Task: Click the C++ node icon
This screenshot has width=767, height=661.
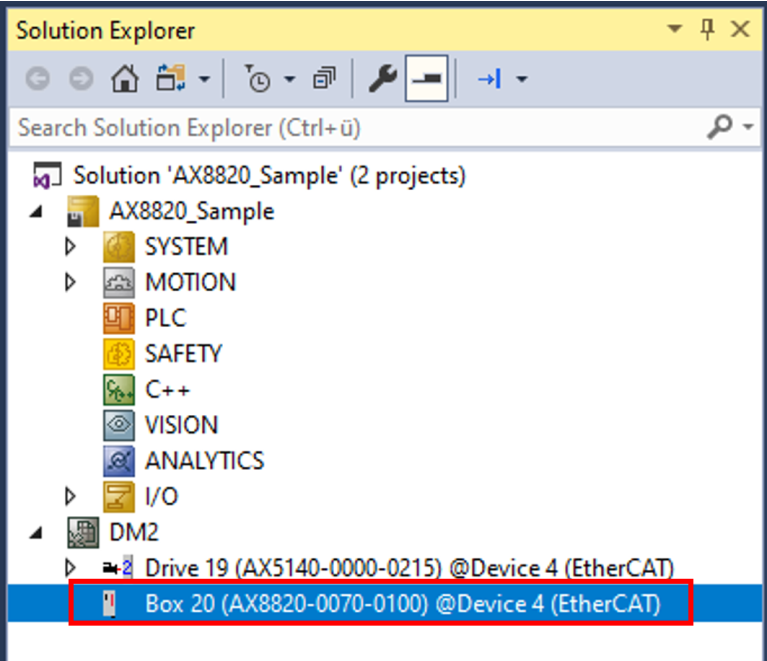Action: click(119, 389)
